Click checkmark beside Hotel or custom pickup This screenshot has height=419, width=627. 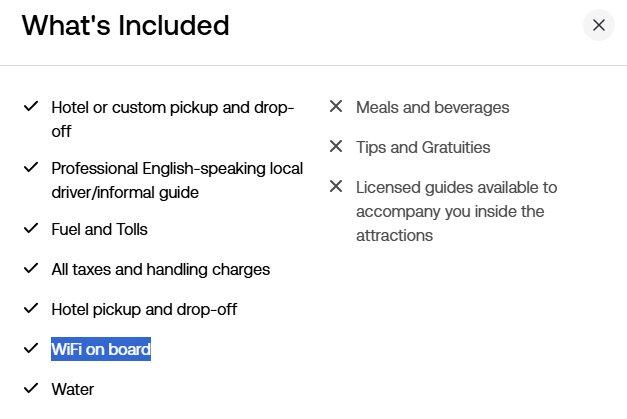[x=31, y=107]
